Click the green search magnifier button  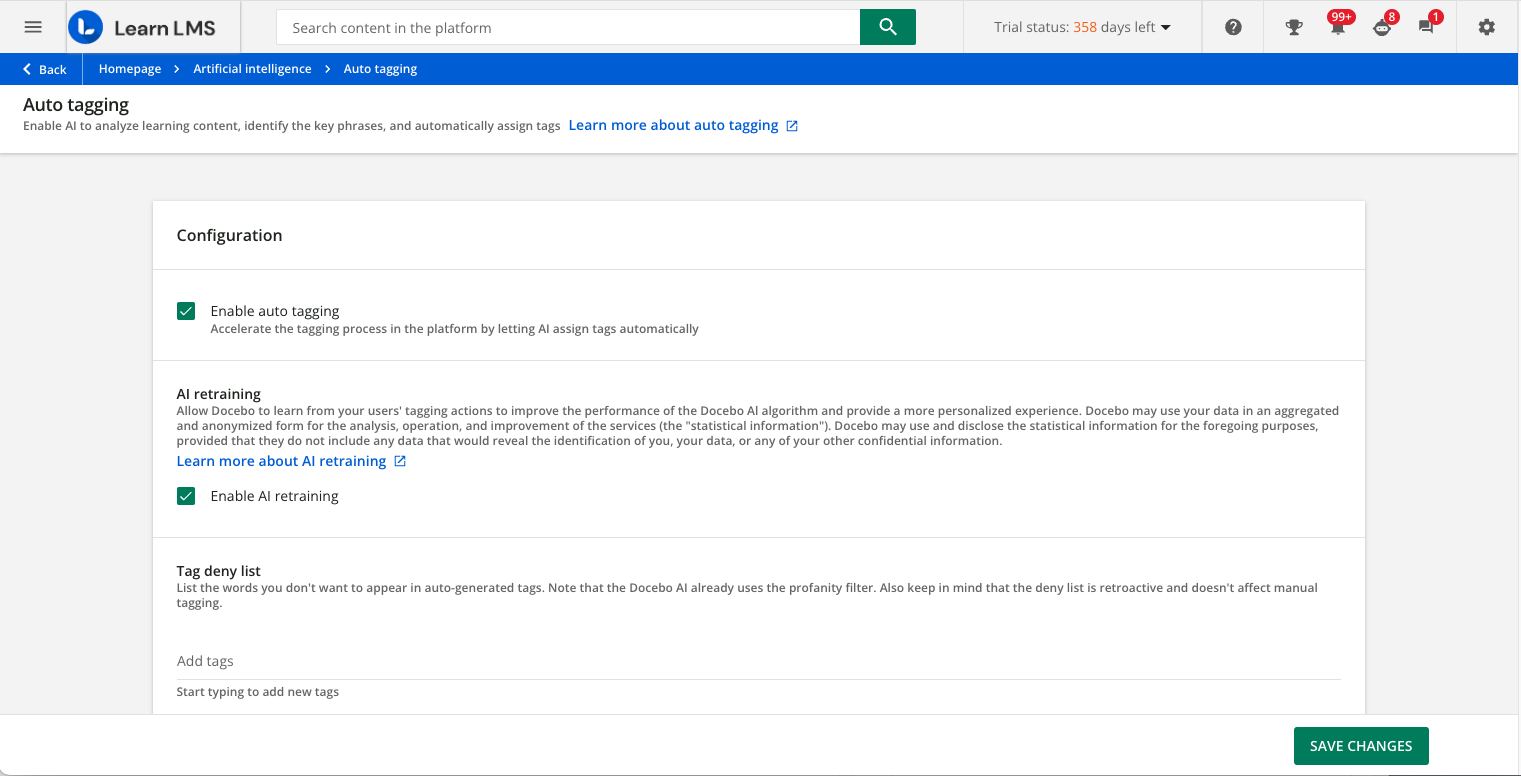pyautogui.click(x=888, y=27)
